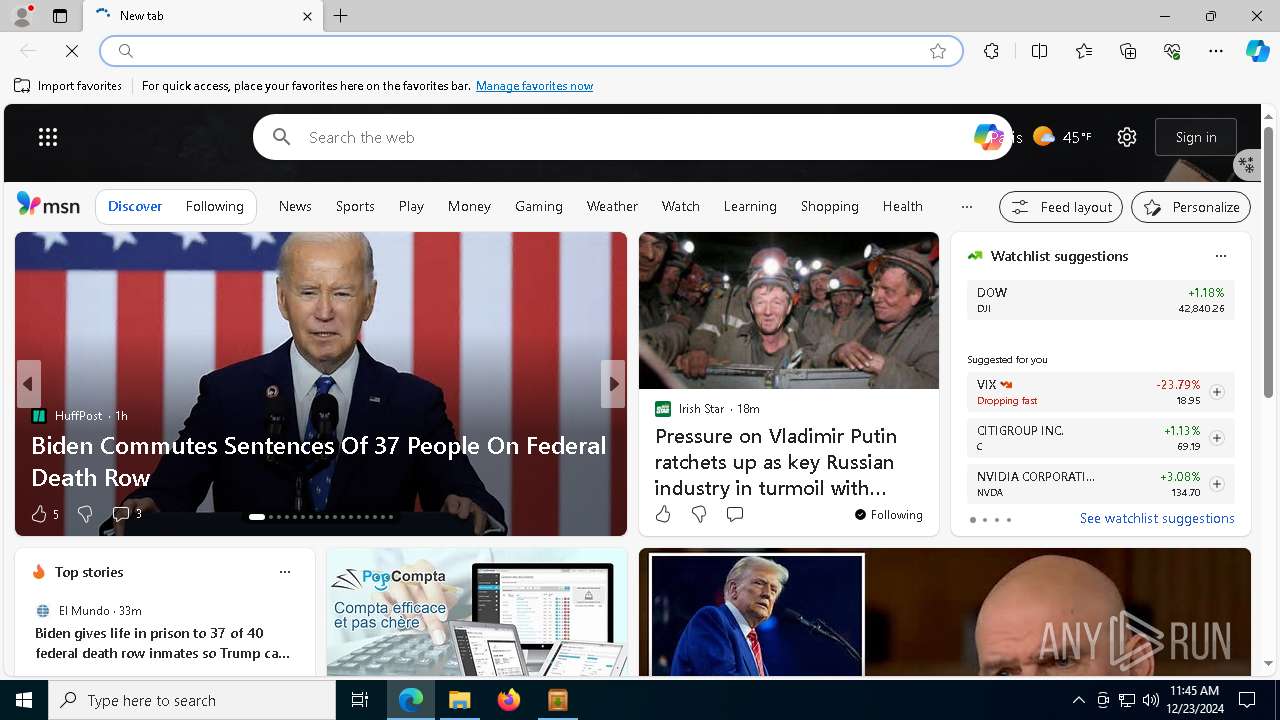This screenshot has height=720, width=1280.
Task: Open Biden gives life in prison headline
Action: click(x=163, y=643)
